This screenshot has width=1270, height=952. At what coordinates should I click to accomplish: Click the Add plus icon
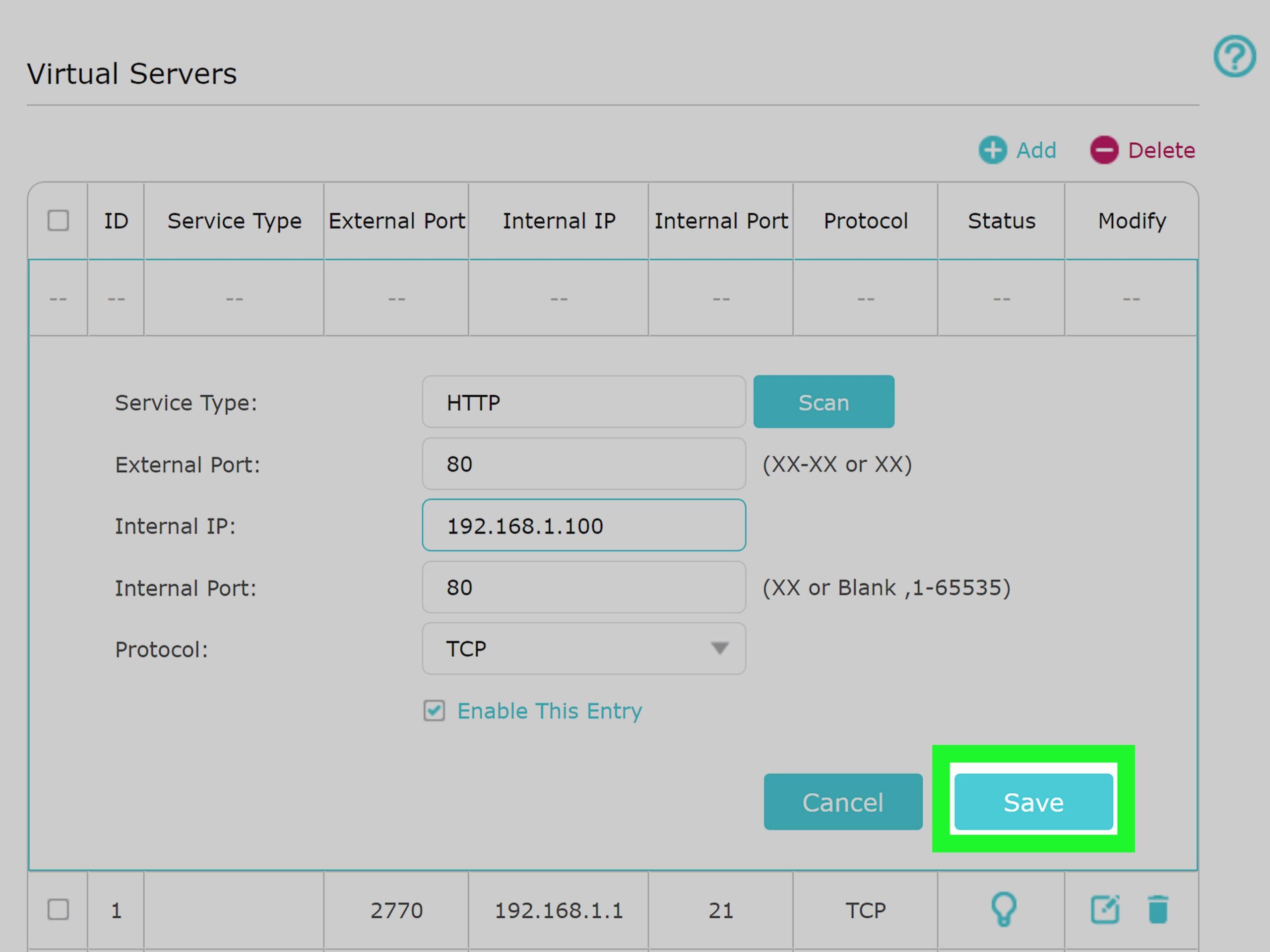click(992, 150)
